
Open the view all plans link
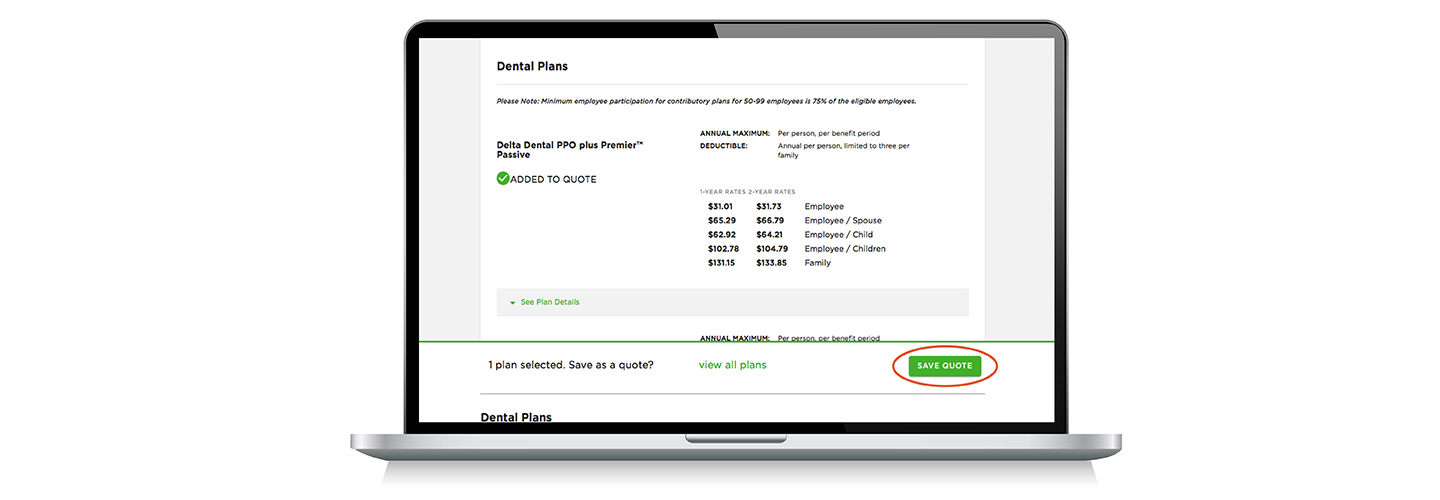(733, 365)
